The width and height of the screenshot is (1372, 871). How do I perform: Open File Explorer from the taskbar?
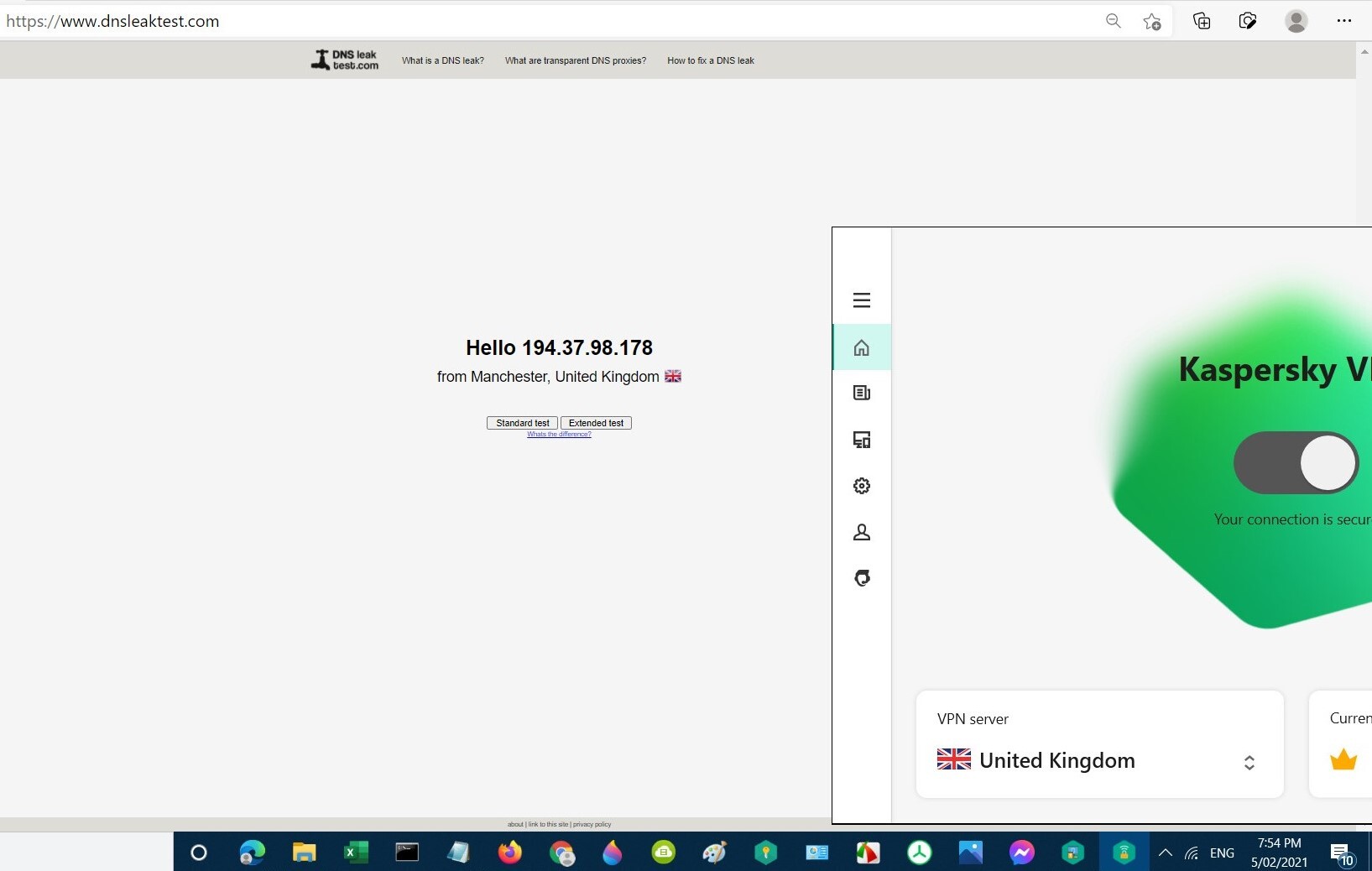tap(304, 853)
